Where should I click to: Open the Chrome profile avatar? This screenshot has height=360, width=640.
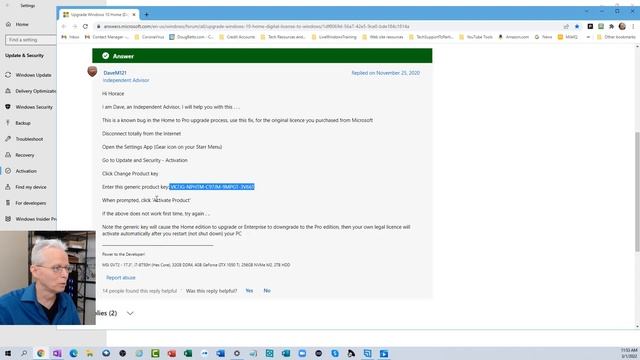[x=622, y=27]
